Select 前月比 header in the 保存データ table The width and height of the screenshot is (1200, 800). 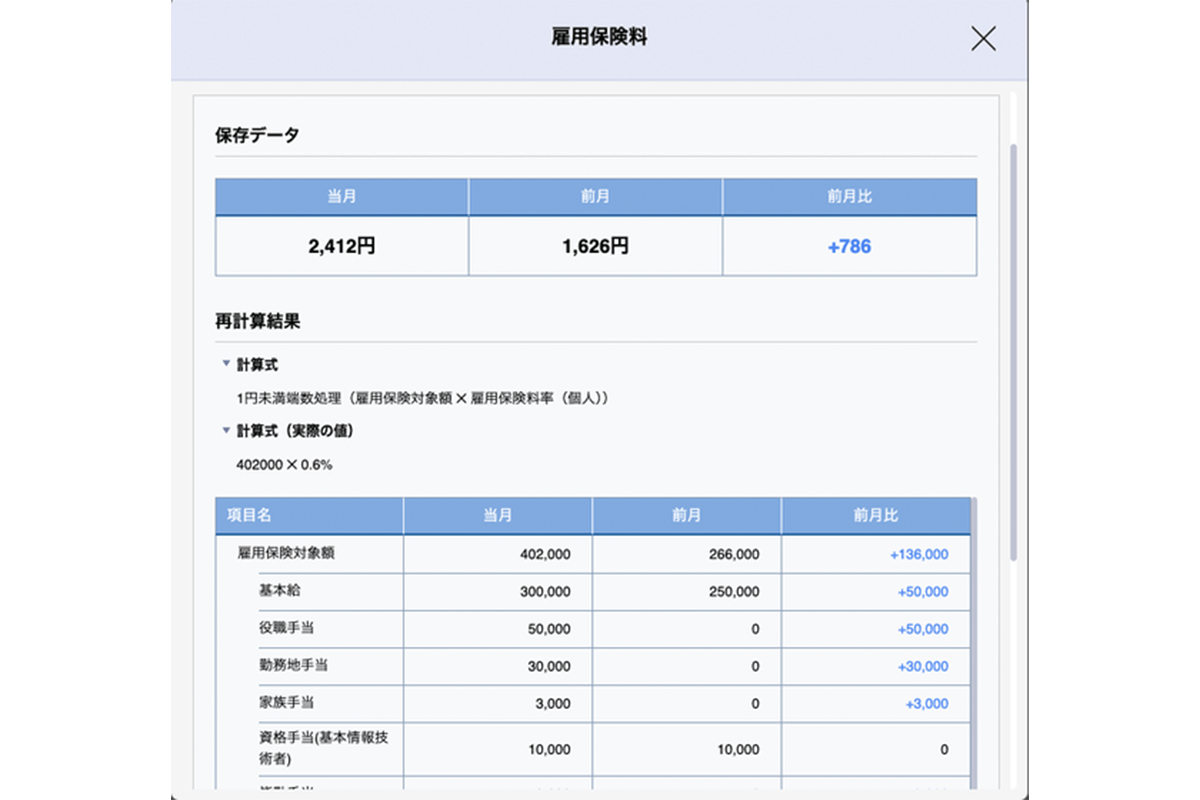point(849,197)
